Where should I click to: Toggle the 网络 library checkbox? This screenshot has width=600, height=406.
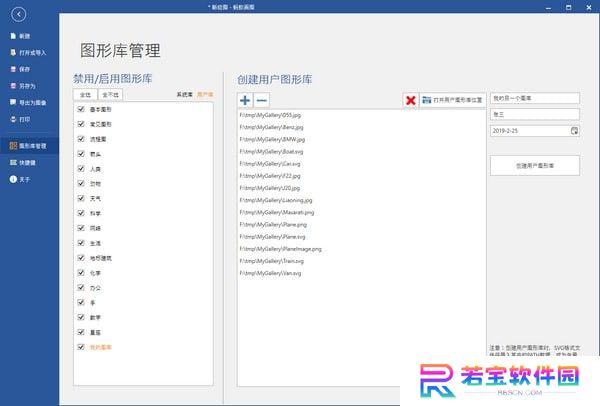click(x=81, y=228)
